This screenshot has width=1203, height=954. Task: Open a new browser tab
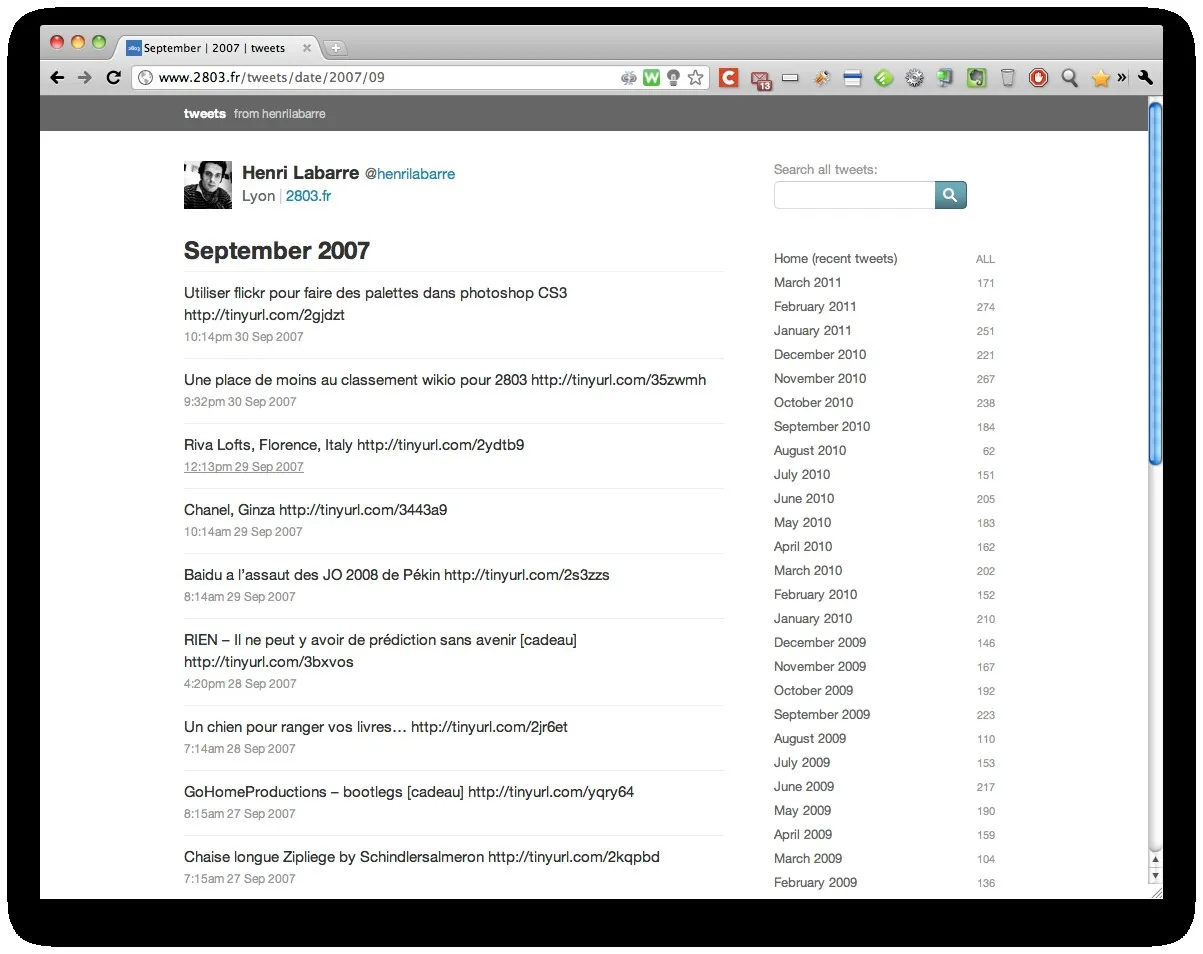click(336, 47)
